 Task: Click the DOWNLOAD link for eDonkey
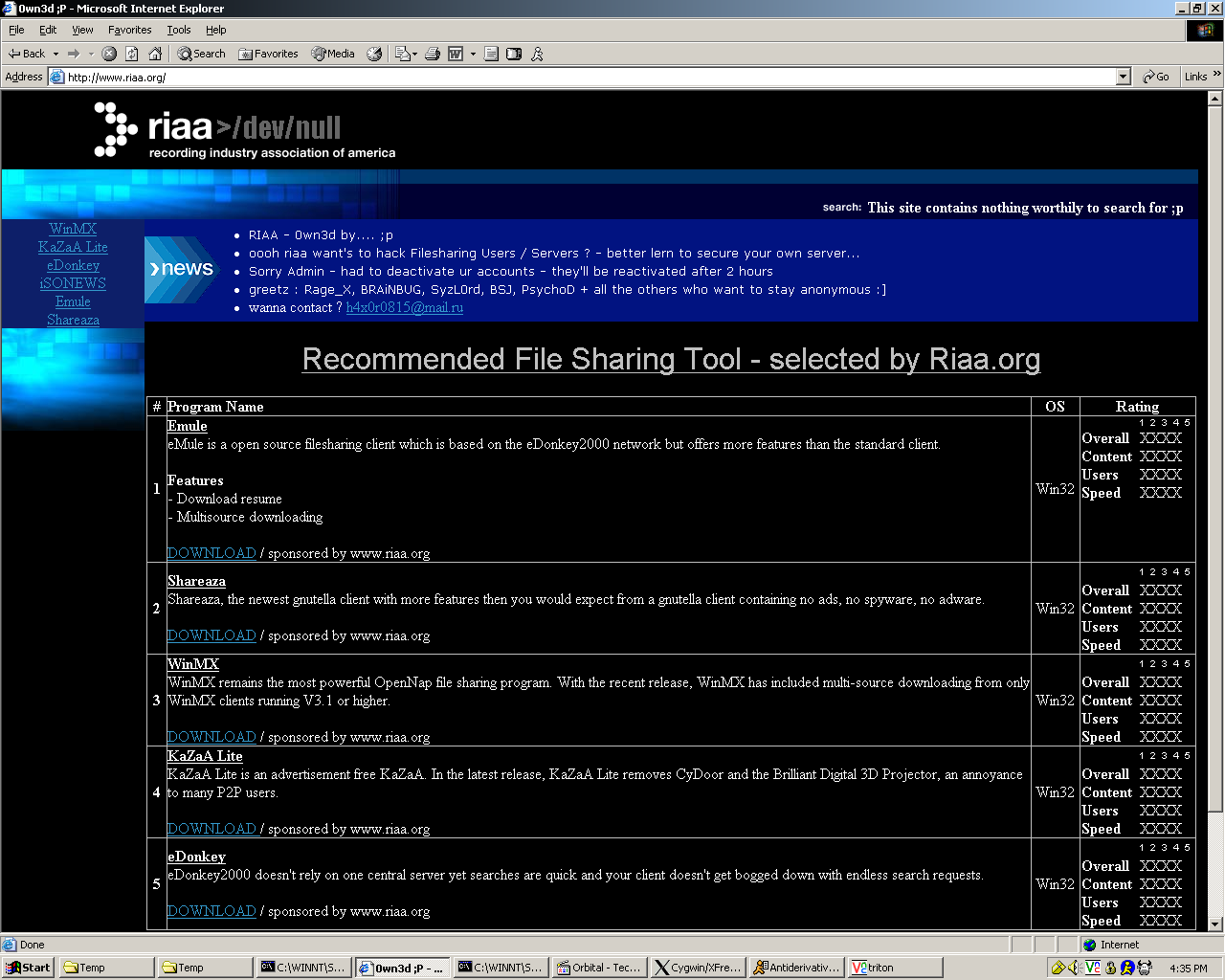(x=212, y=911)
